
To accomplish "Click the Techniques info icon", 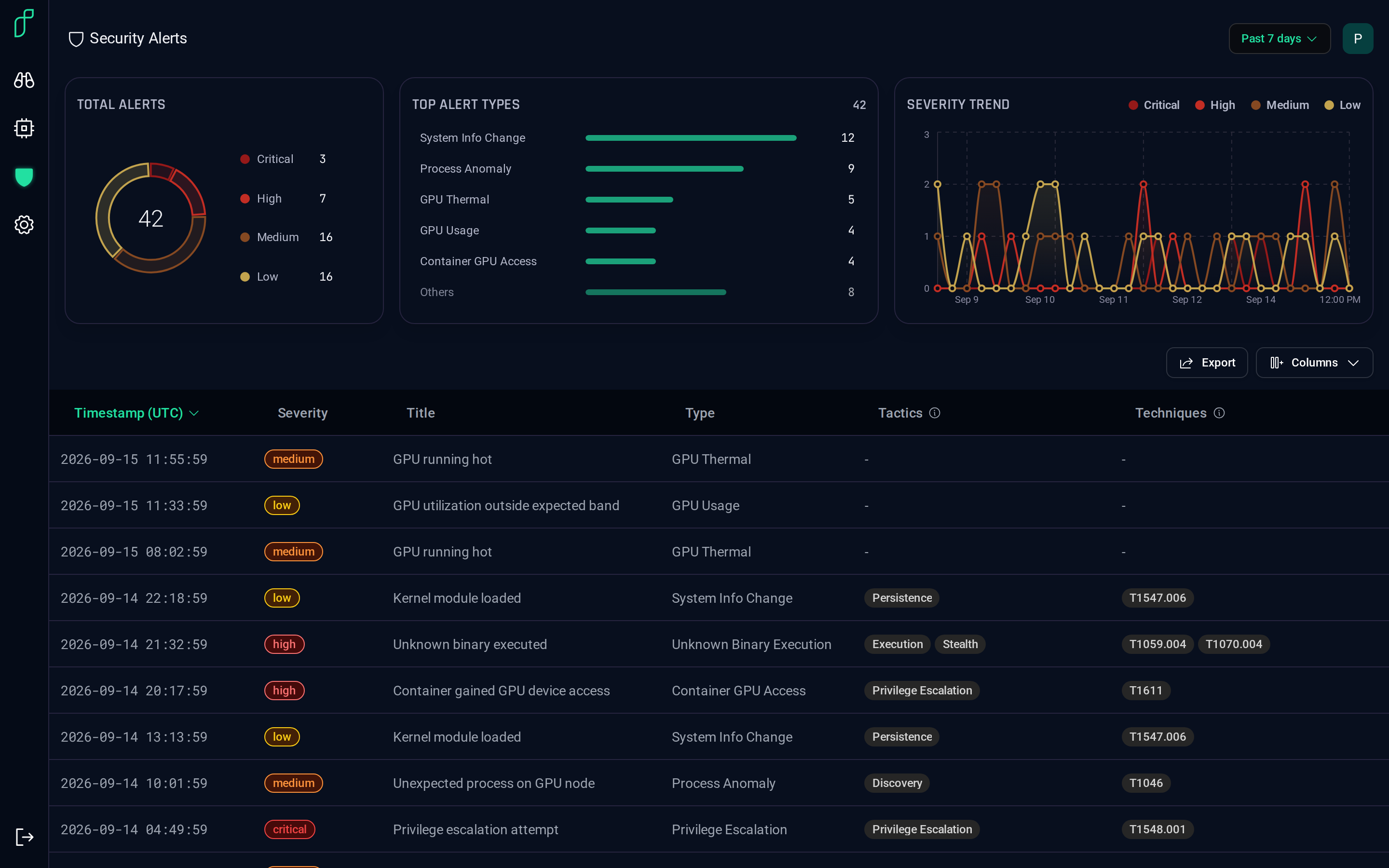I will (x=1219, y=413).
